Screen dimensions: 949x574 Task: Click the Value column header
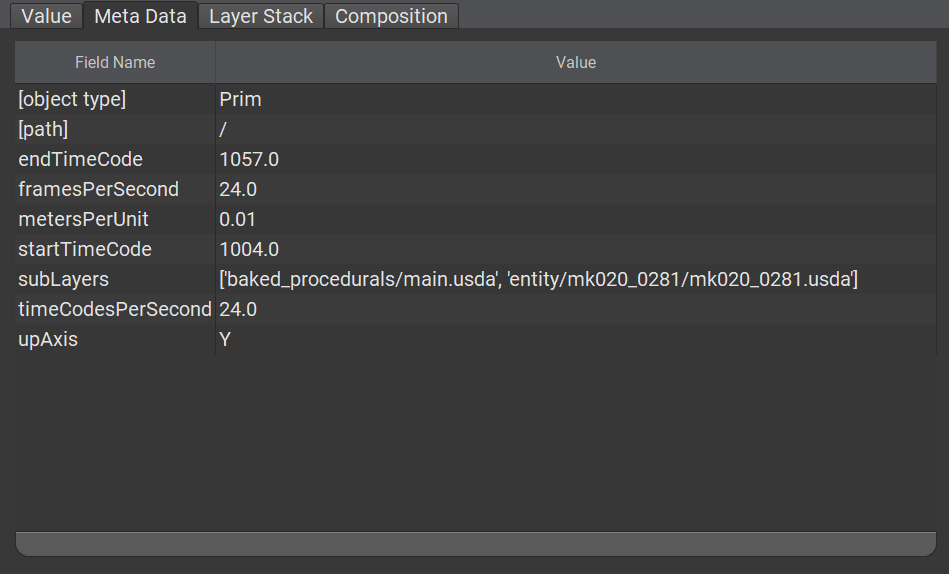point(575,62)
